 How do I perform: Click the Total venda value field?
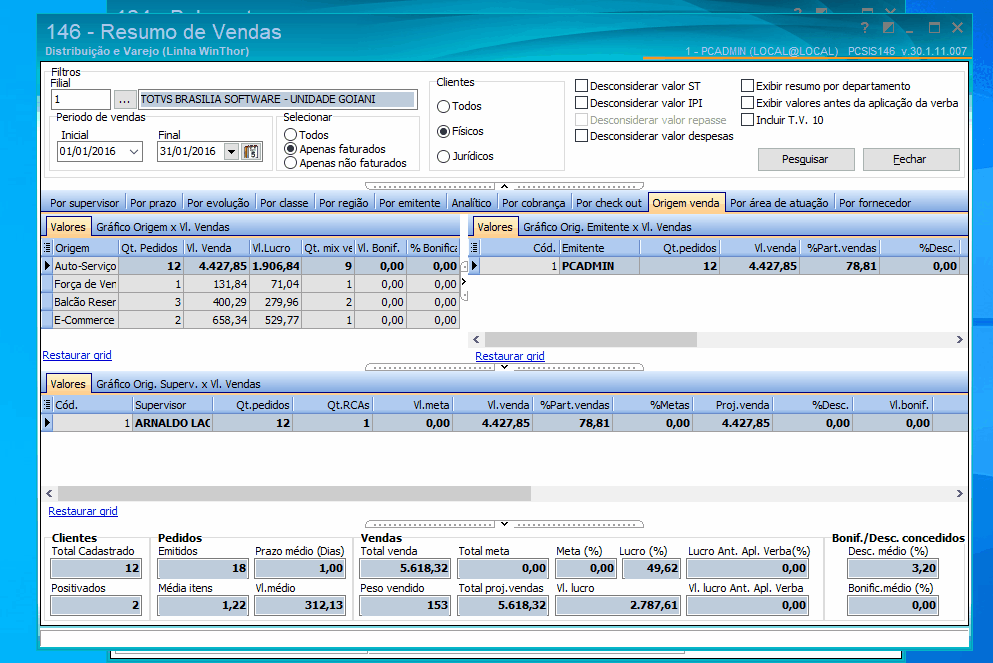[x=404, y=569]
